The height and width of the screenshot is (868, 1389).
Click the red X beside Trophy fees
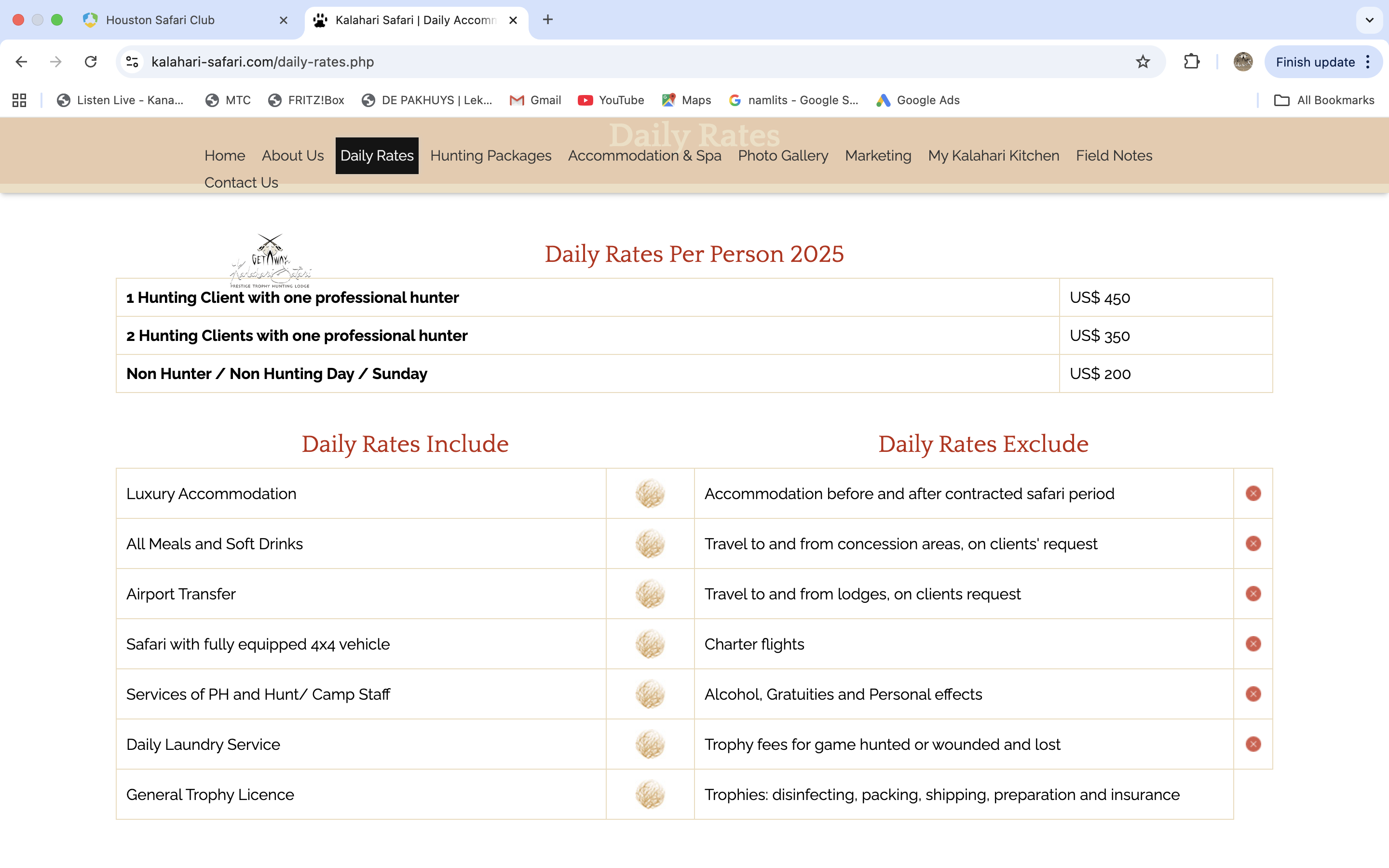pyautogui.click(x=1253, y=744)
